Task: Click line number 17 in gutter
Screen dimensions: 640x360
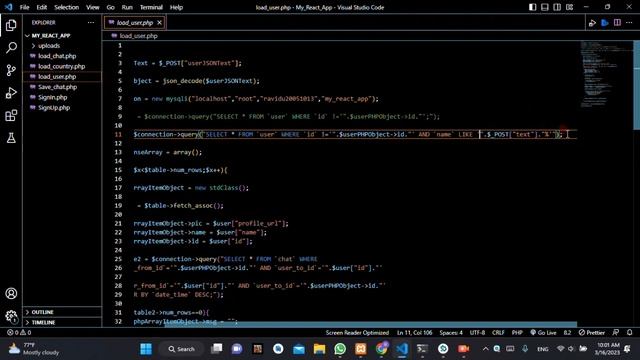Action: pos(118,188)
